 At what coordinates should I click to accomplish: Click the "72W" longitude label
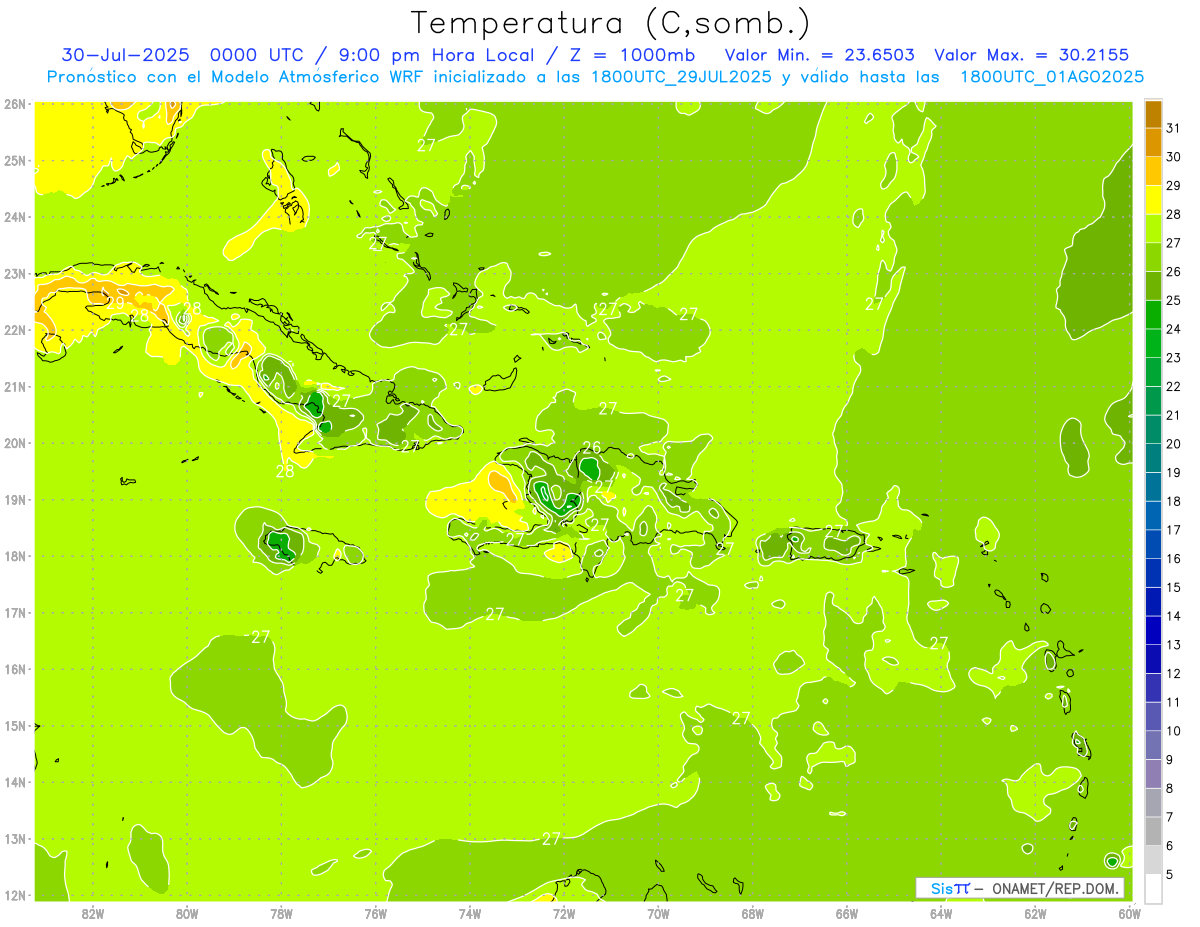tap(564, 913)
